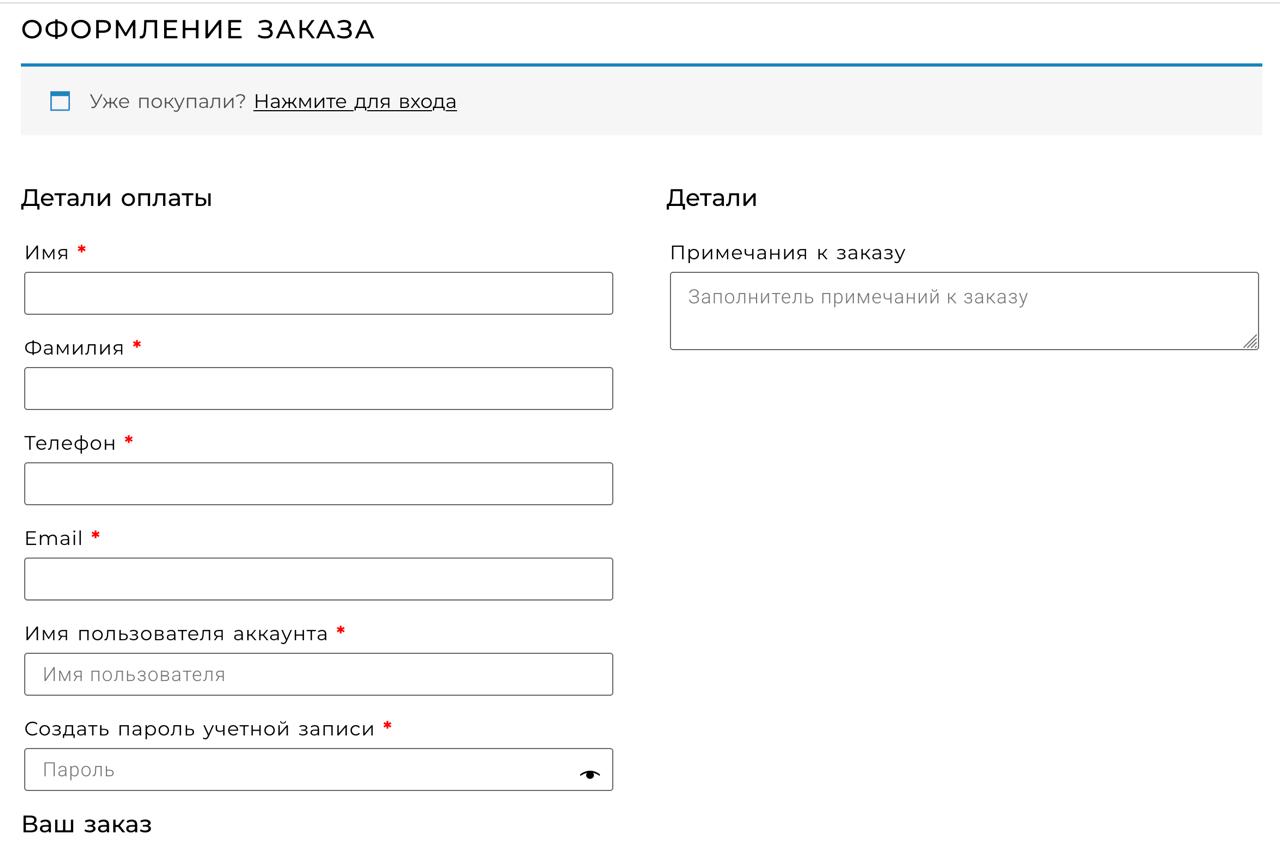Open the "Нажмите для входа" login link
The height and width of the screenshot is (844, 1280).
[355, 101]
